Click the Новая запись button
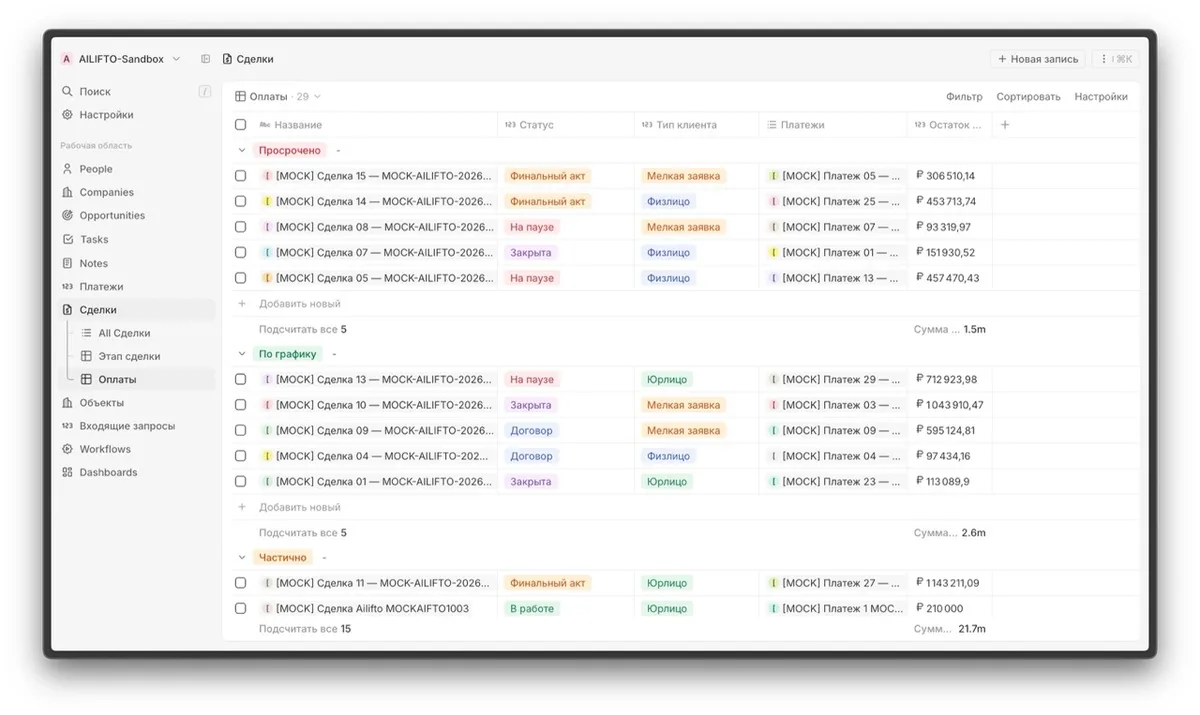The width and height of the screenshot is (1200, 715). tap(1037, 59)
